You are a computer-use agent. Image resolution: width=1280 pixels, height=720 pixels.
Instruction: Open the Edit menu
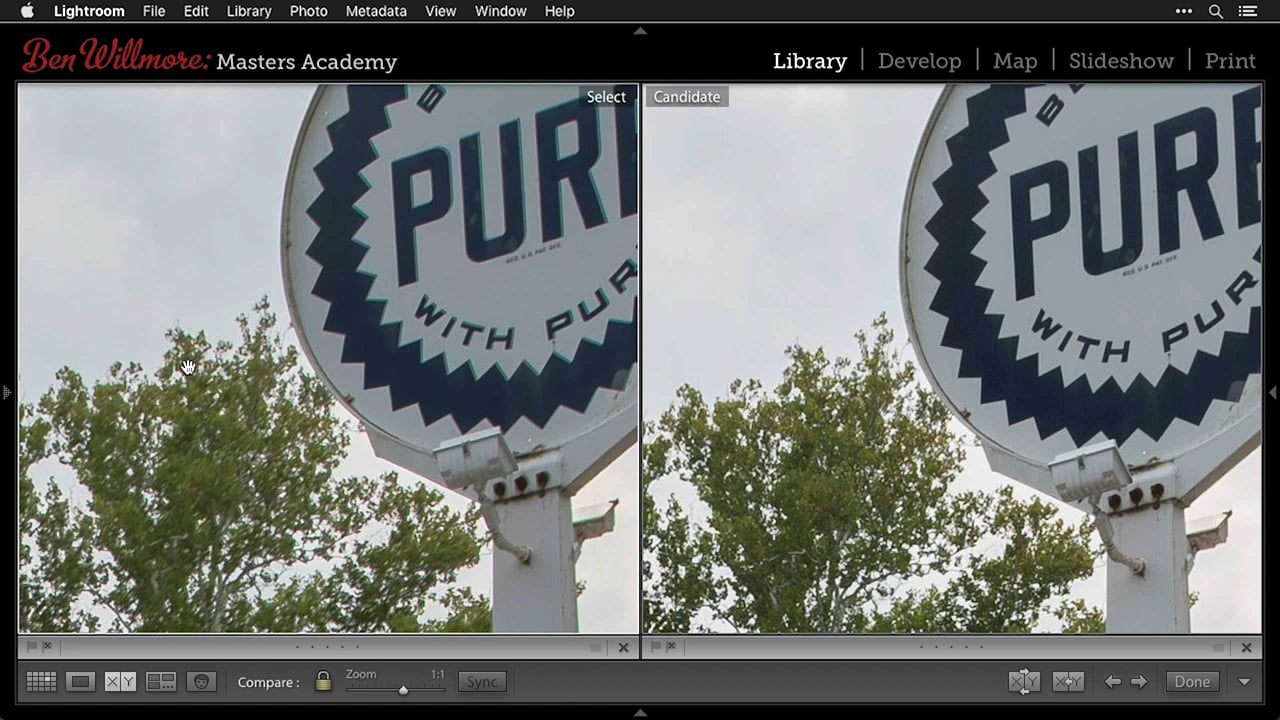coord(196,11)
